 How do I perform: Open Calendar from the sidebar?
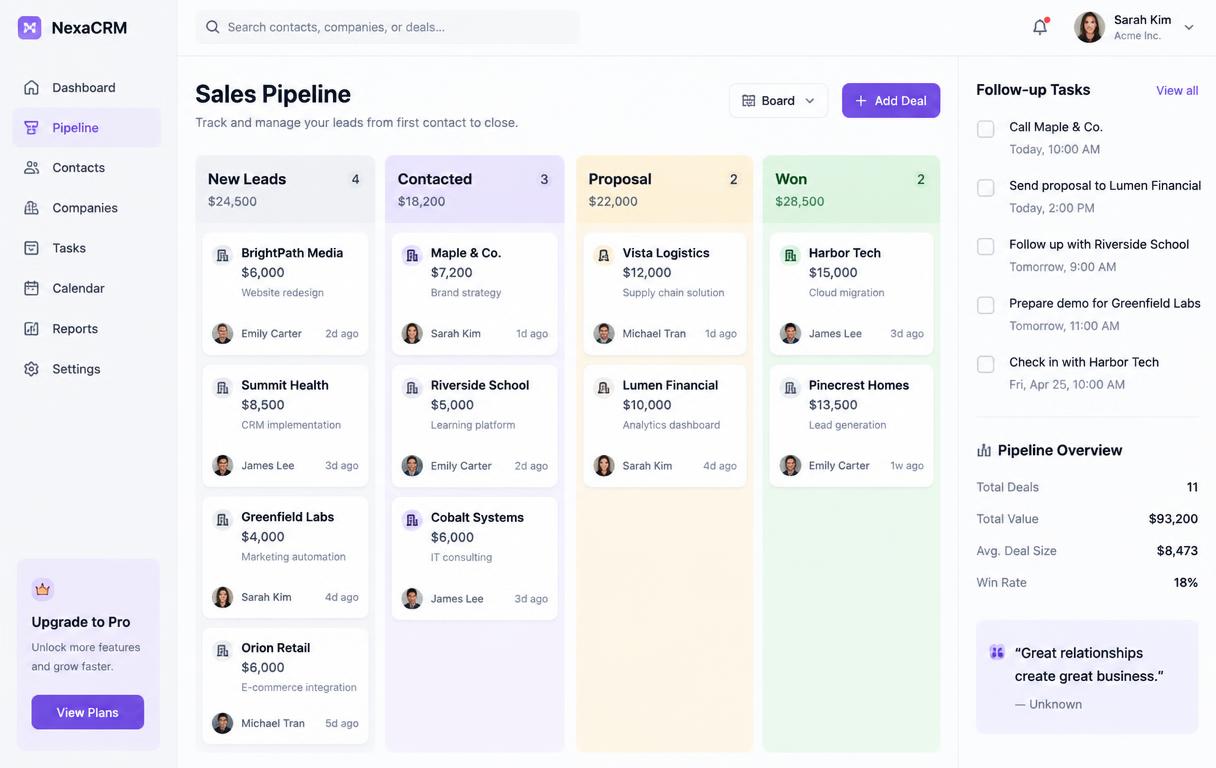coord(86,288)
